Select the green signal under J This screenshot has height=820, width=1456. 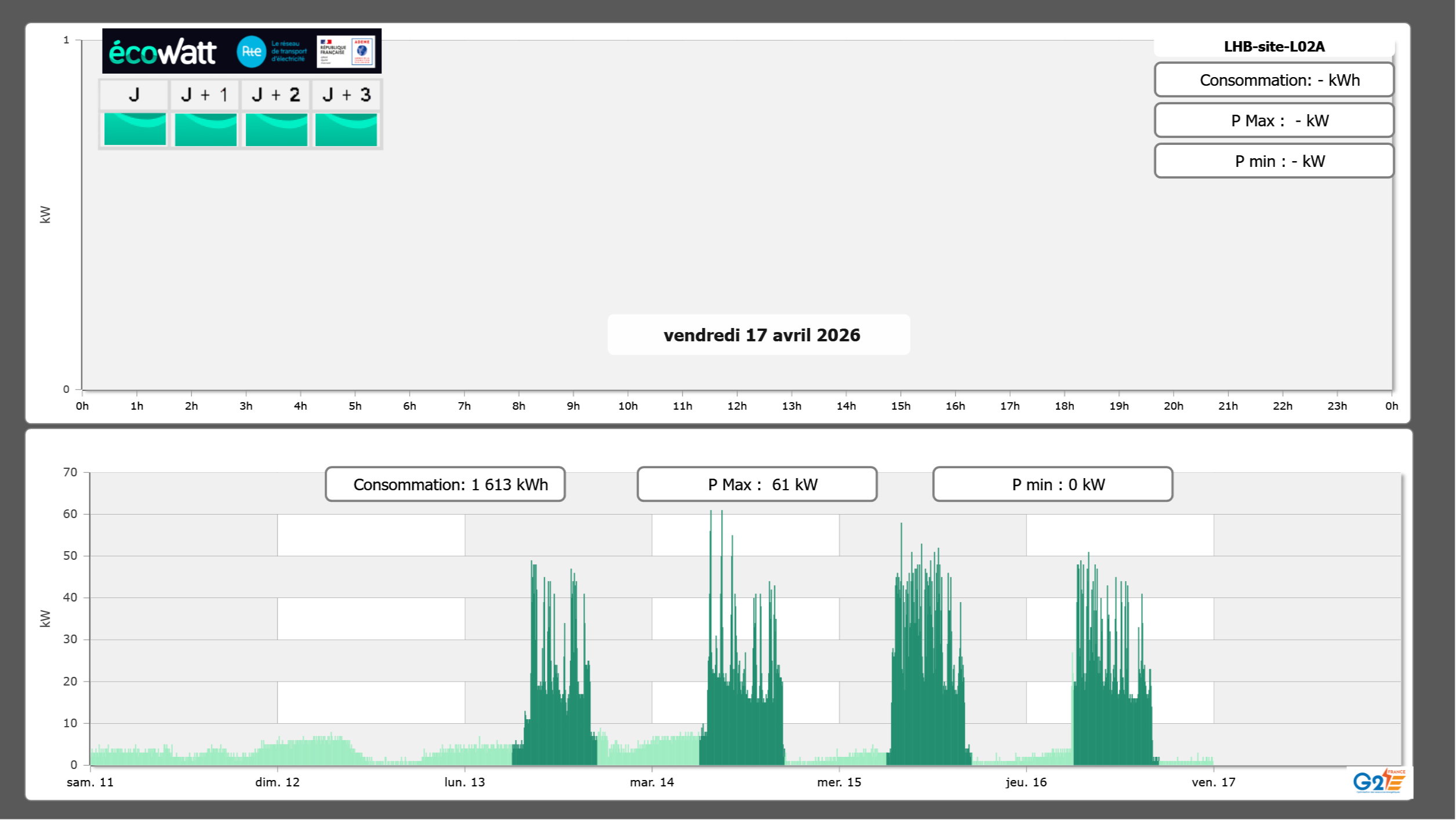[x=135, y=129]
